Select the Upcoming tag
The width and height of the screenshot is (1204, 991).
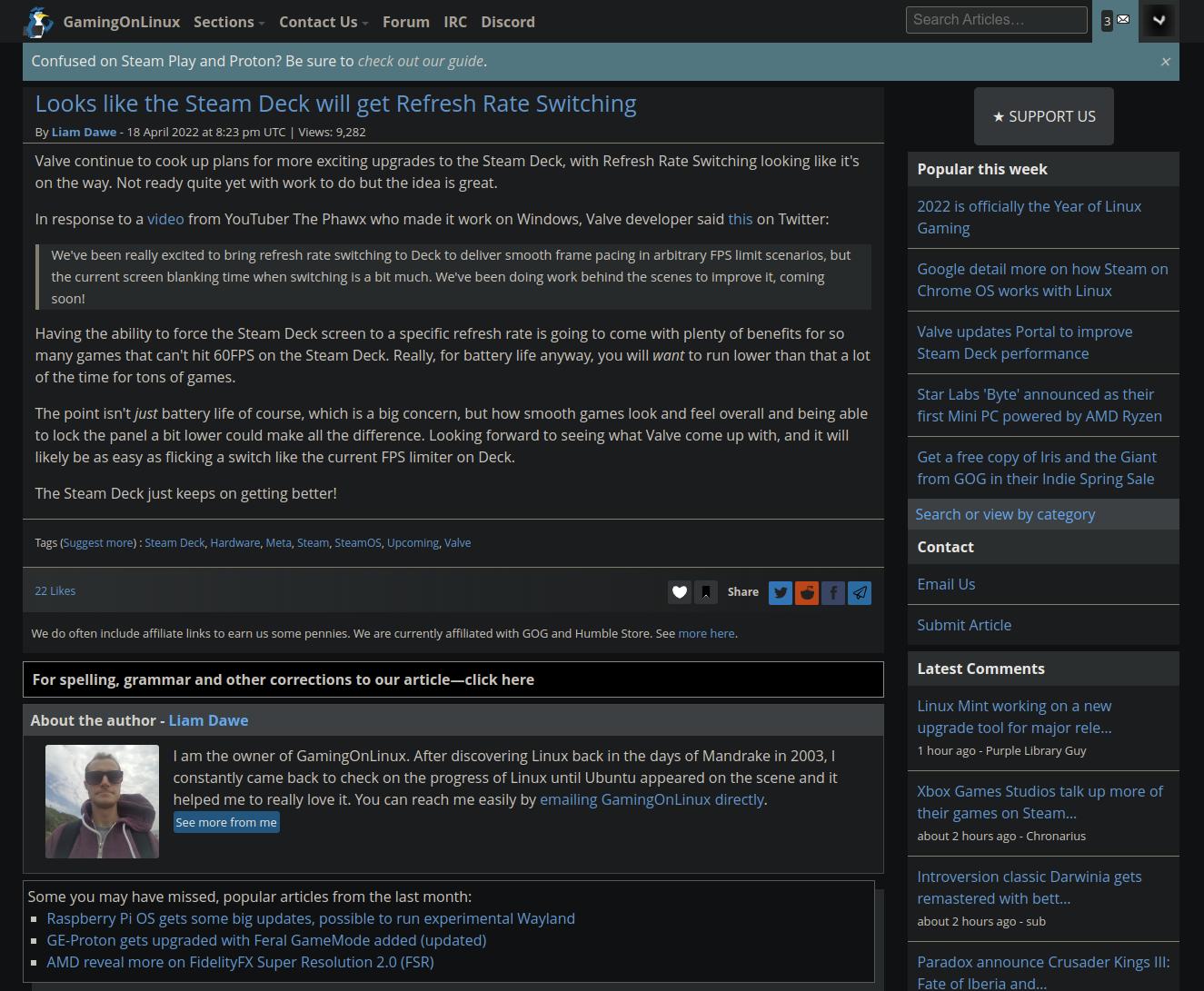point(413,542)
